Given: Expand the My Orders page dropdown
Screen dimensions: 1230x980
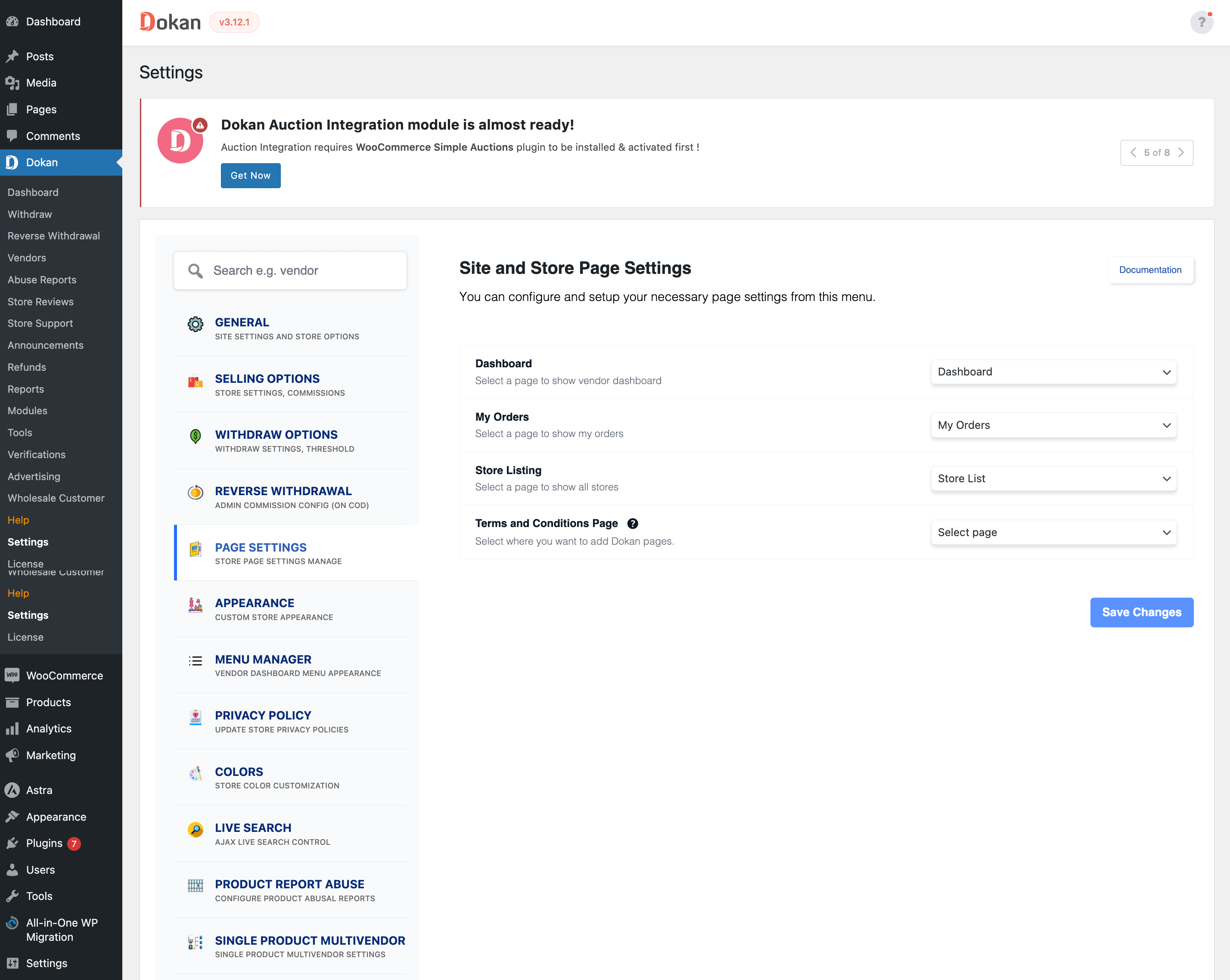Looking at the screenshot, I should pyautogui.click(x=1053, y=425).
